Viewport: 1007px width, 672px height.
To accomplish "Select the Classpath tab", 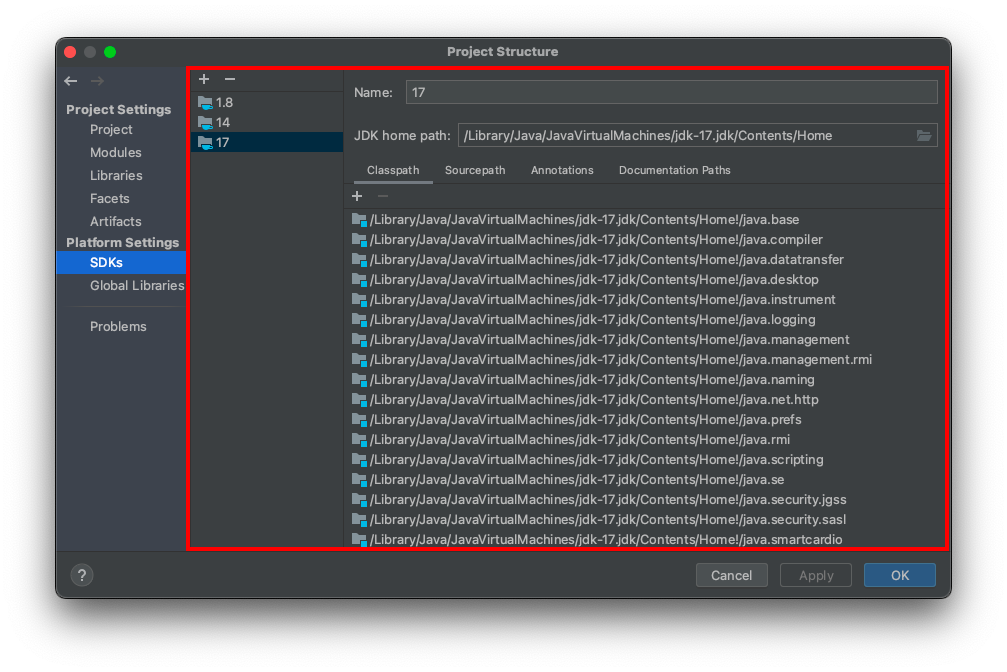I will [x=392, y=170].
